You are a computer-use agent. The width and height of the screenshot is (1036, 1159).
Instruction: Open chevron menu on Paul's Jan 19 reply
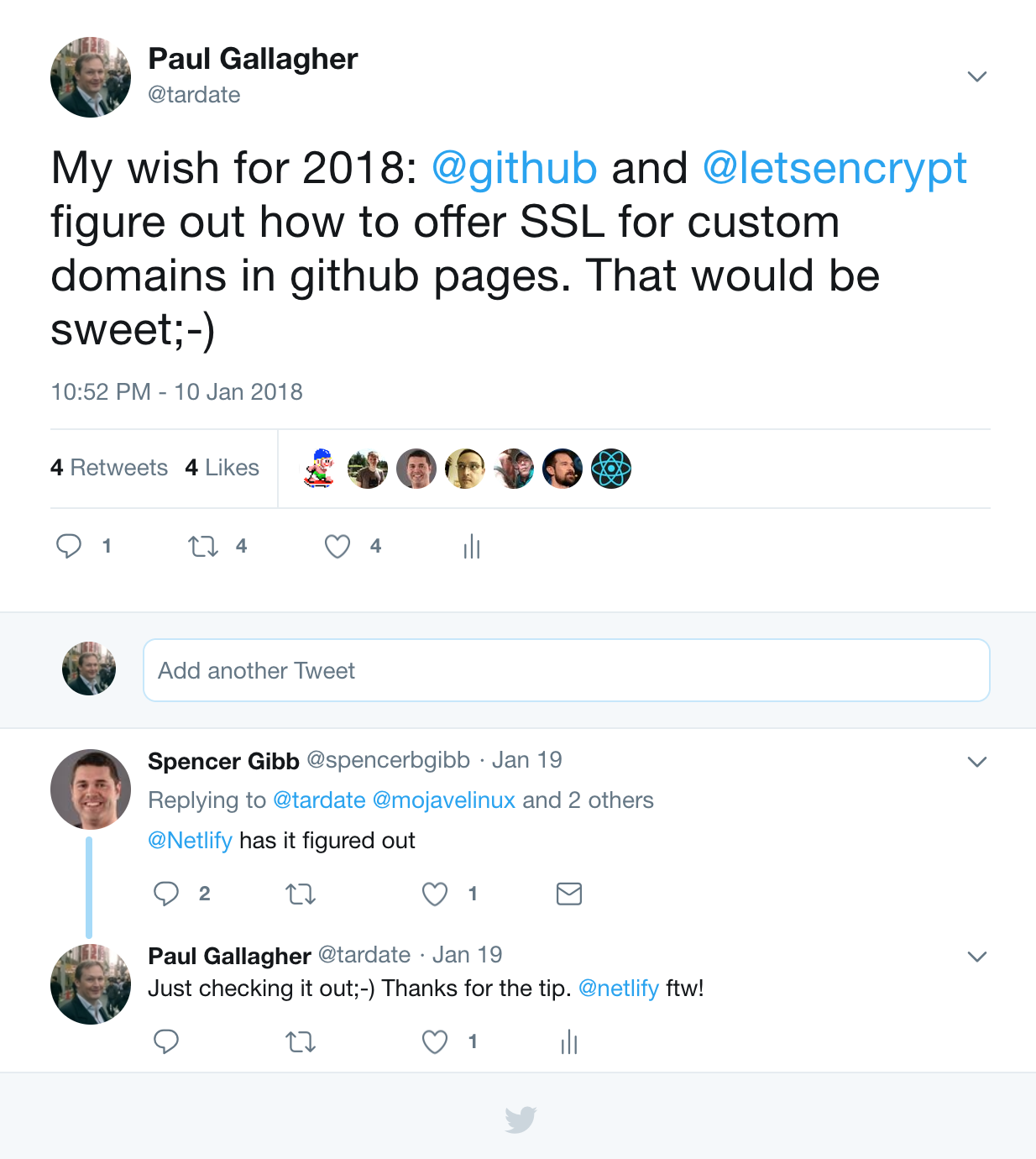coord(977,957)
